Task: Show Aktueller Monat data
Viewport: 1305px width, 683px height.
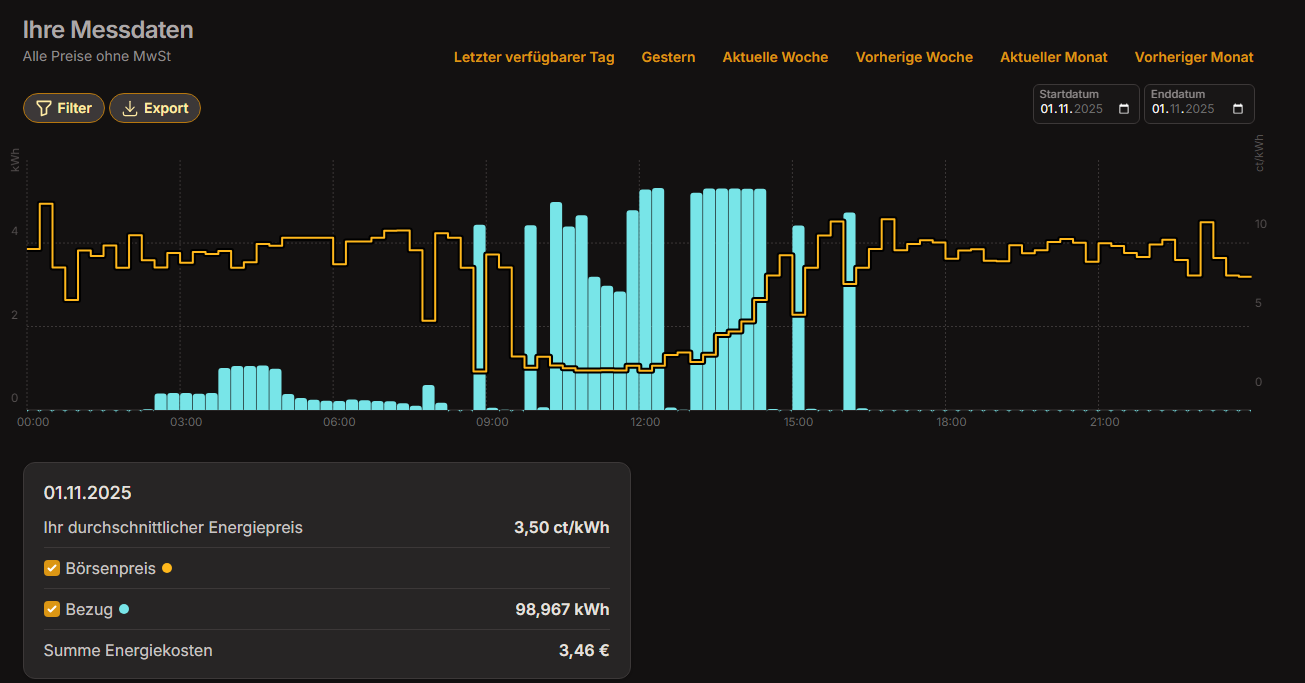Action: (x=1053, y=57)
